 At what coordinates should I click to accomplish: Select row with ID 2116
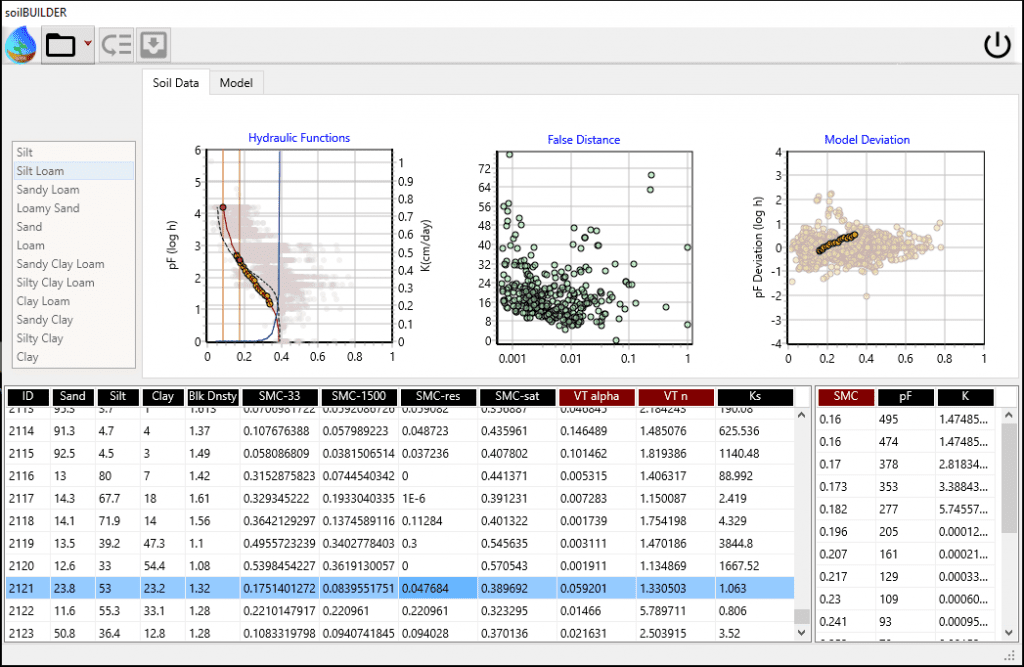(x=400, y=476)
